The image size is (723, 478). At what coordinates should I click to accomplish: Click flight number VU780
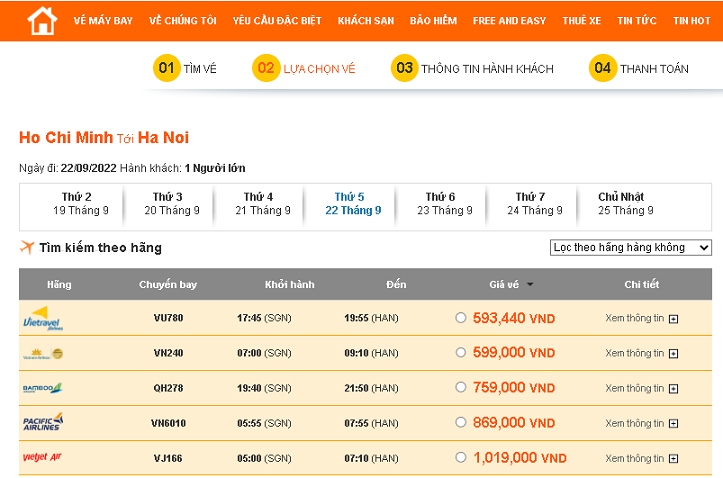[x=168, y=318]
